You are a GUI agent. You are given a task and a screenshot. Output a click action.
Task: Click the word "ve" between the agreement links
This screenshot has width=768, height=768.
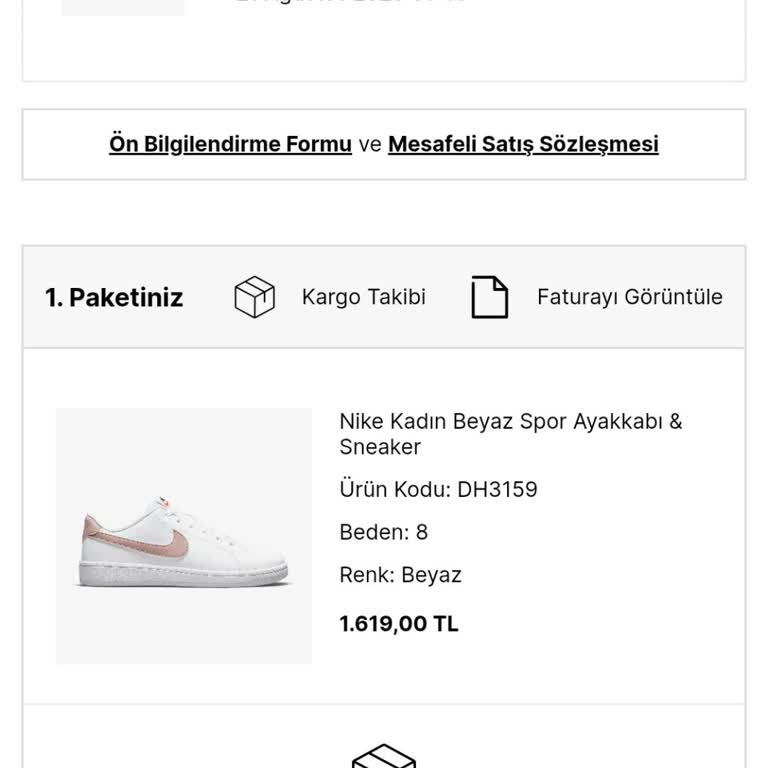(x=370, y=144)
